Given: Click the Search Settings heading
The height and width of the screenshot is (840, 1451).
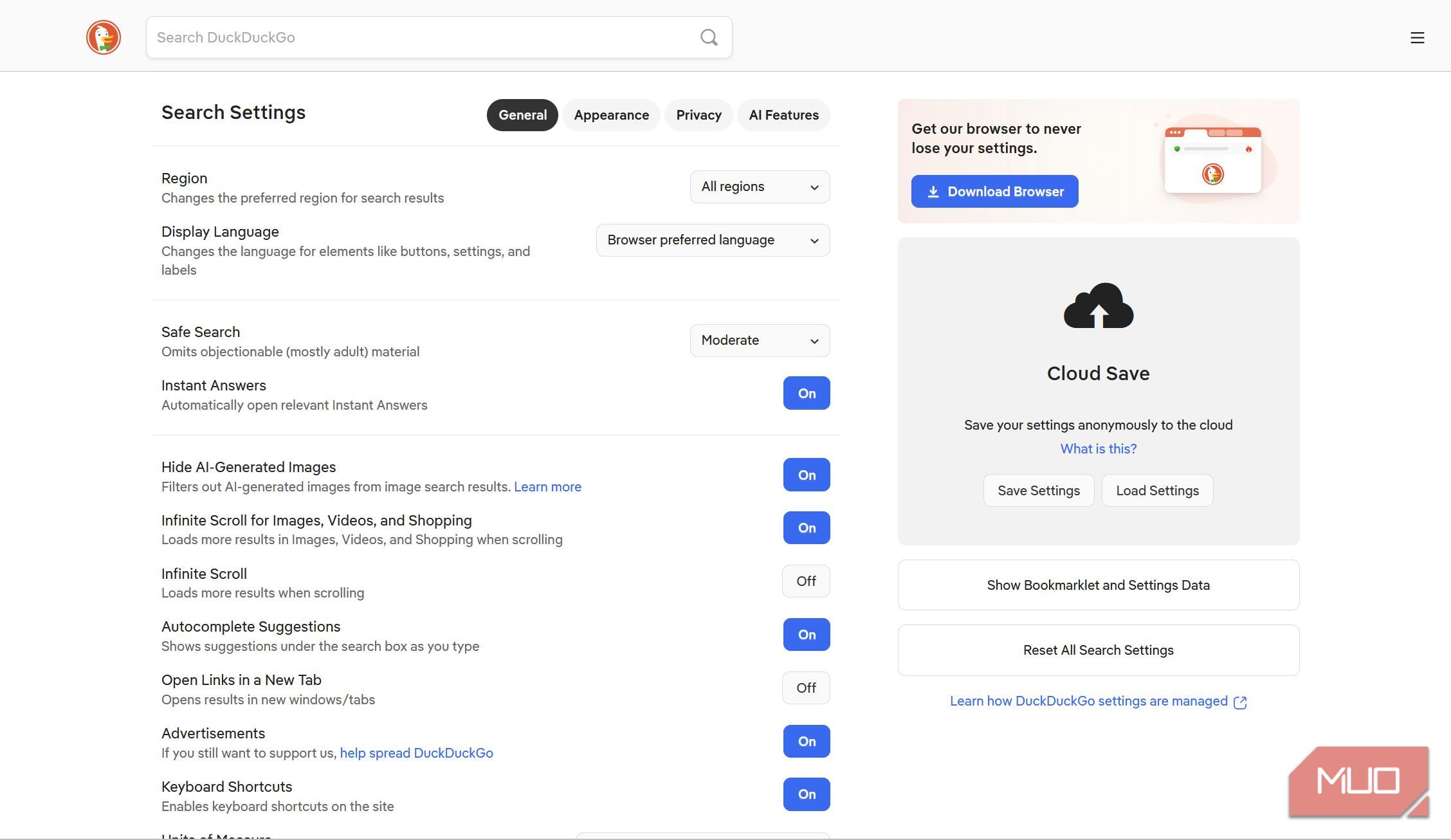Looking at the screenshot, I should click(233, 113).
